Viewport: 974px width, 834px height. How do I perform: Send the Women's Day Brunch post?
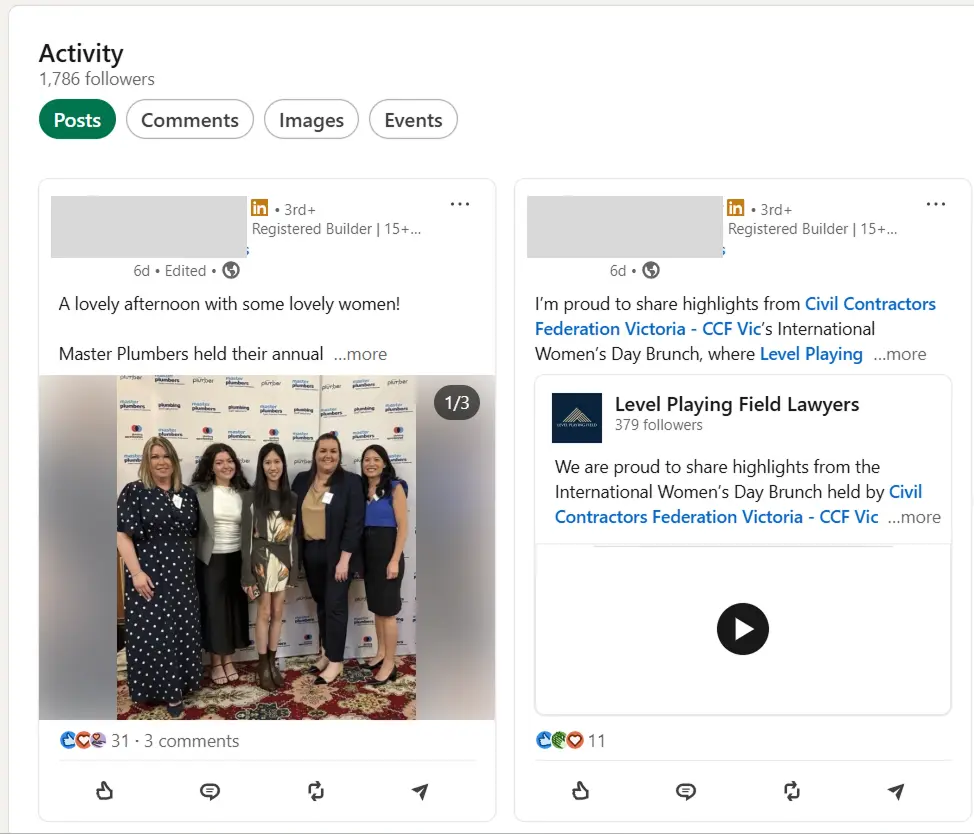pos(896,792)
